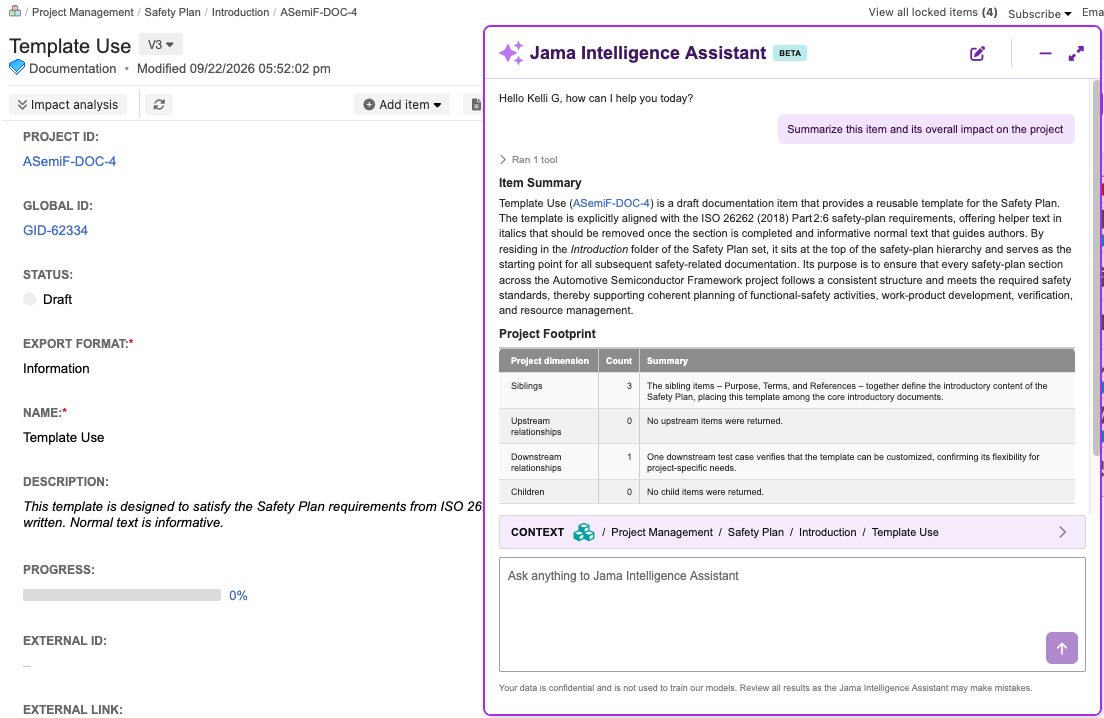Click the Ask anything message input field

click(792, 614)
